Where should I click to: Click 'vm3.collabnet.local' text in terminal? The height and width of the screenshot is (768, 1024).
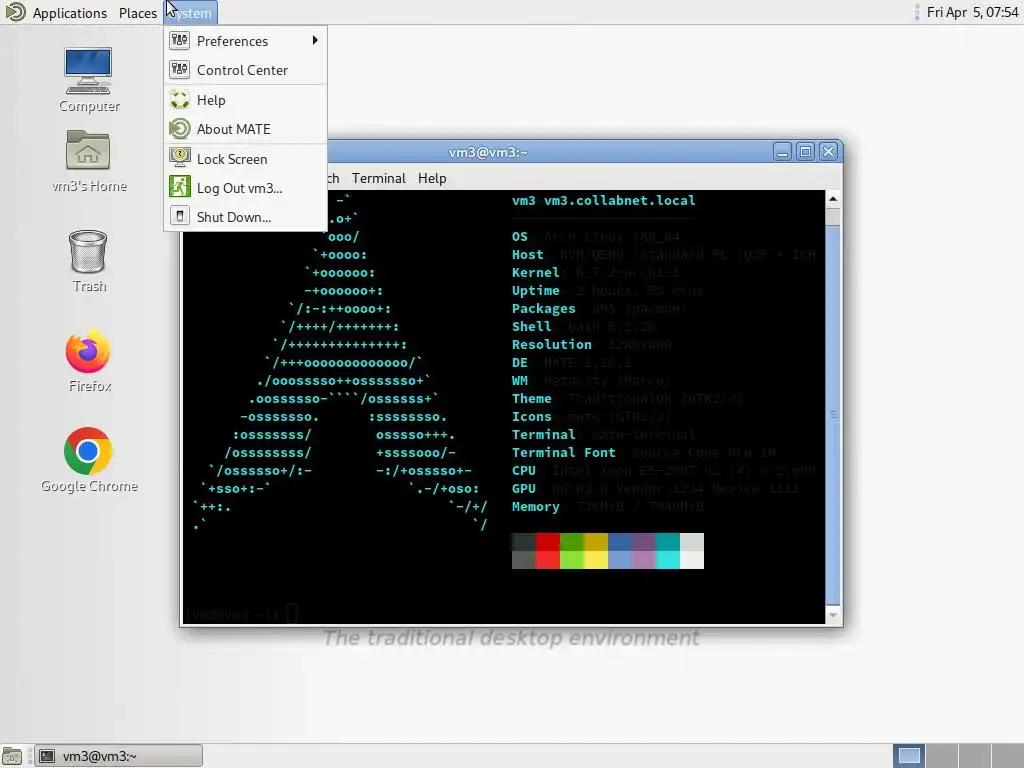coord(619,200)
